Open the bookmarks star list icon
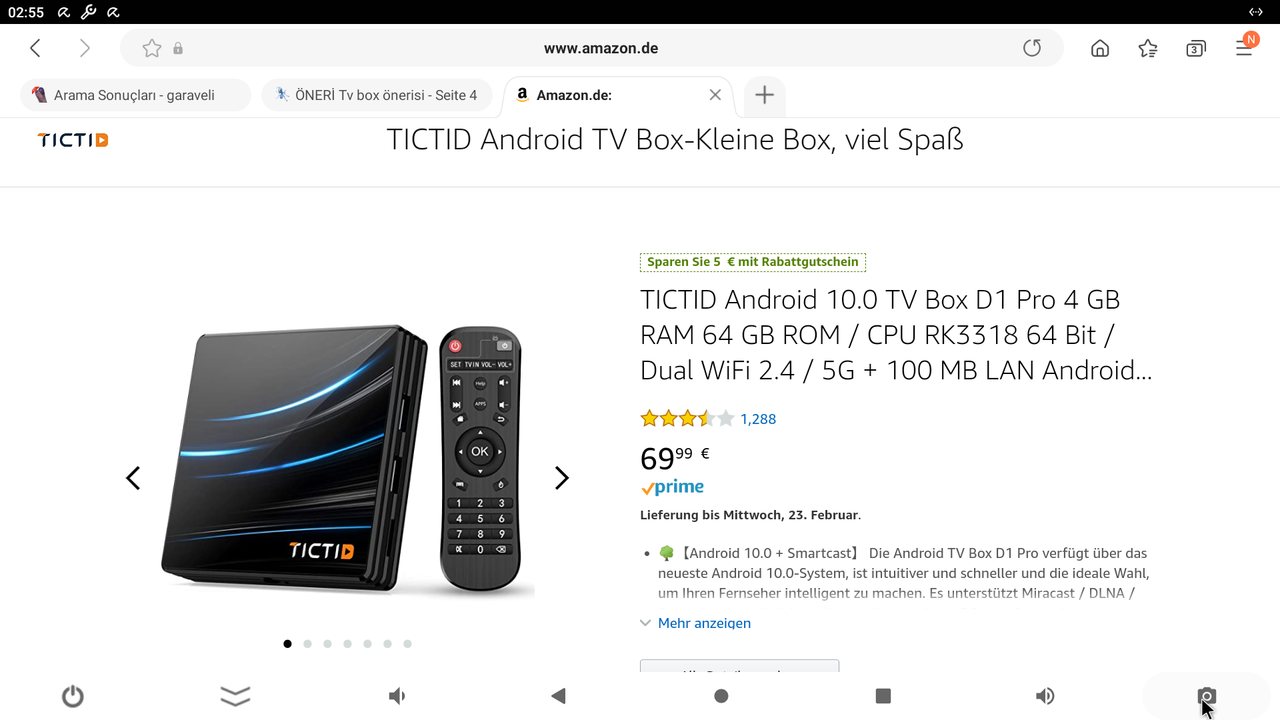Image resolution: width=1280 pixels, height=720 pixels. (x=1148, y=48)
